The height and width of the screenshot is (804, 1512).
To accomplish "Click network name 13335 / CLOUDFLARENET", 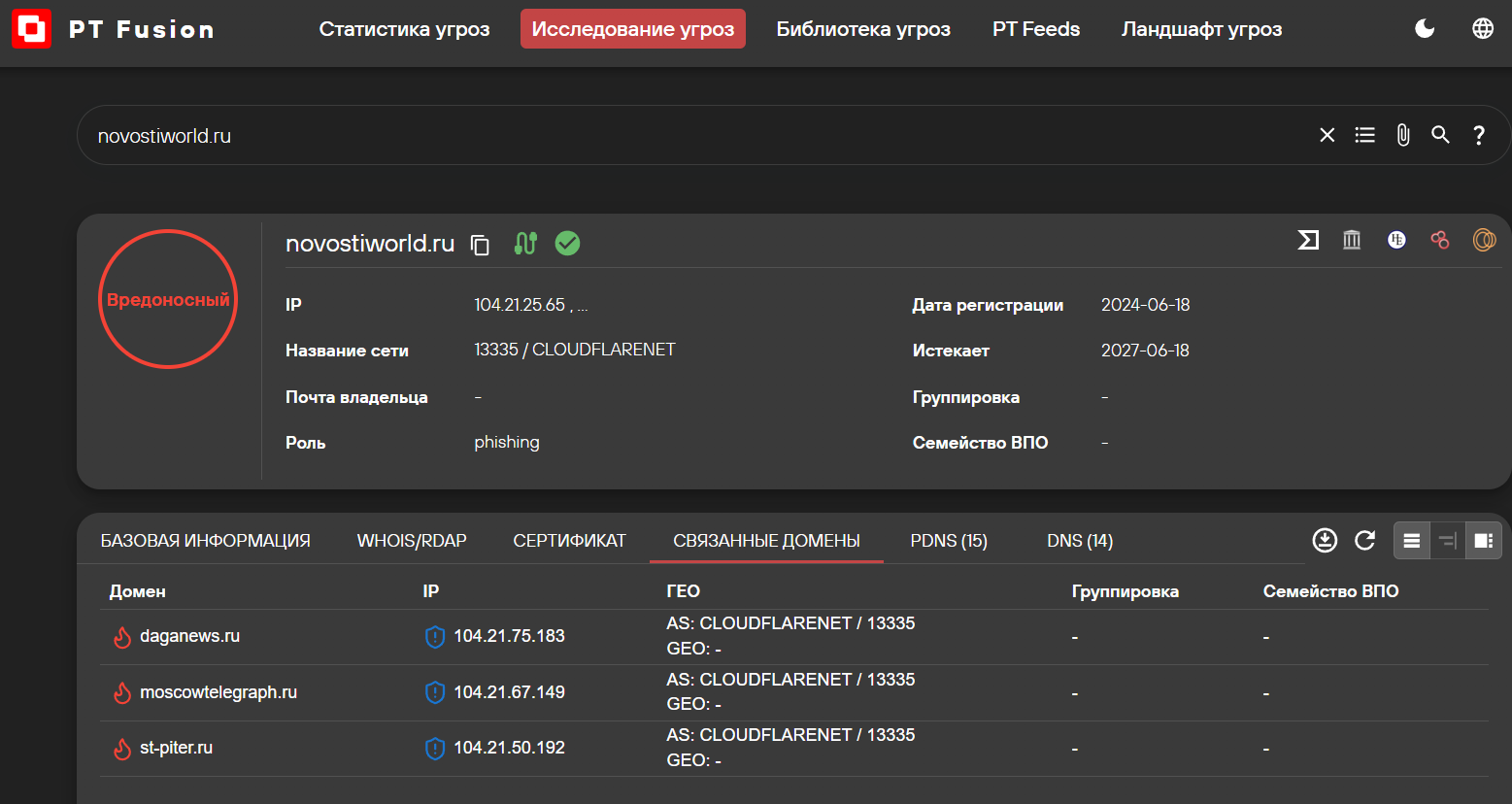I will [575, 350].
